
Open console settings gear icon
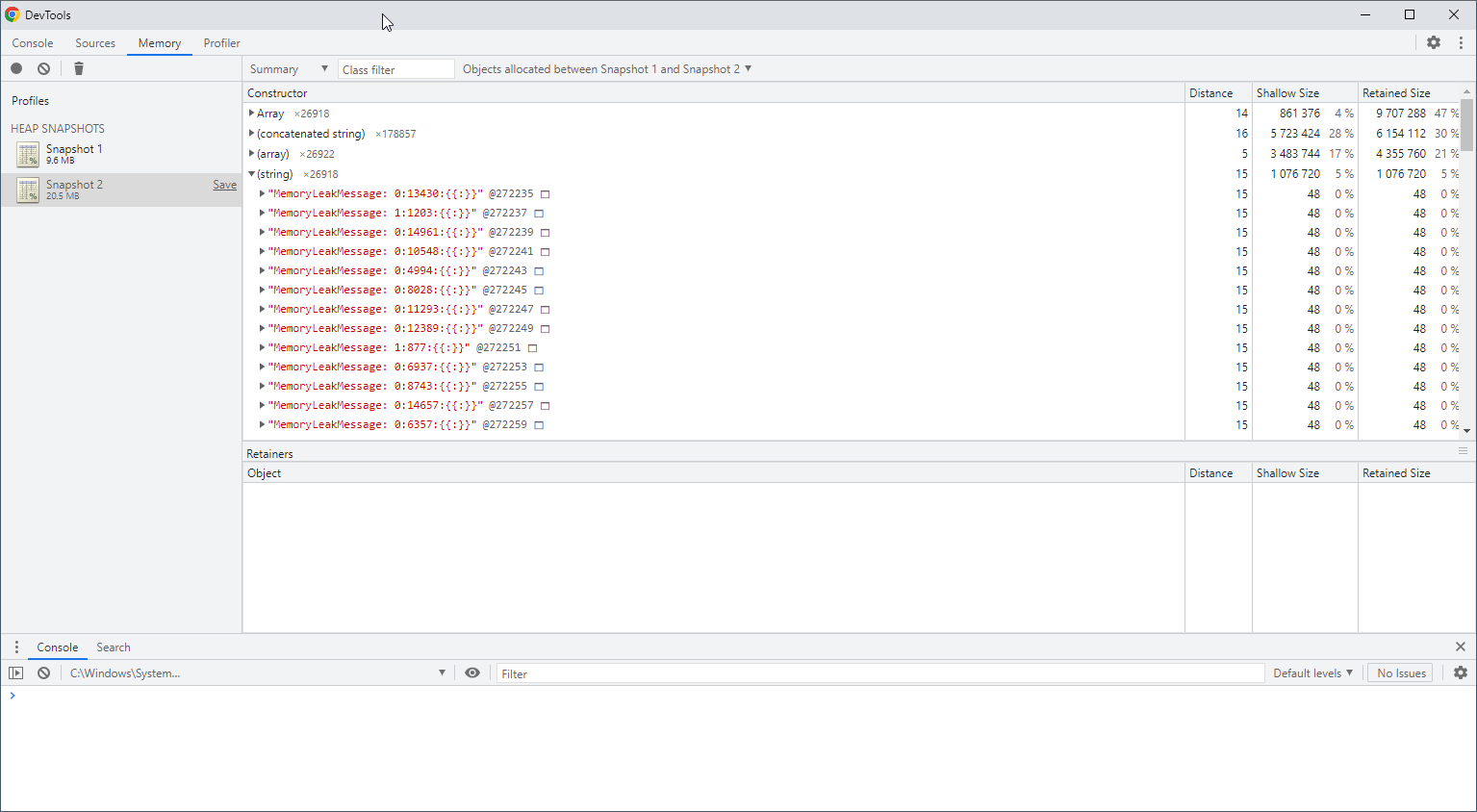(x=1461, y=673)
